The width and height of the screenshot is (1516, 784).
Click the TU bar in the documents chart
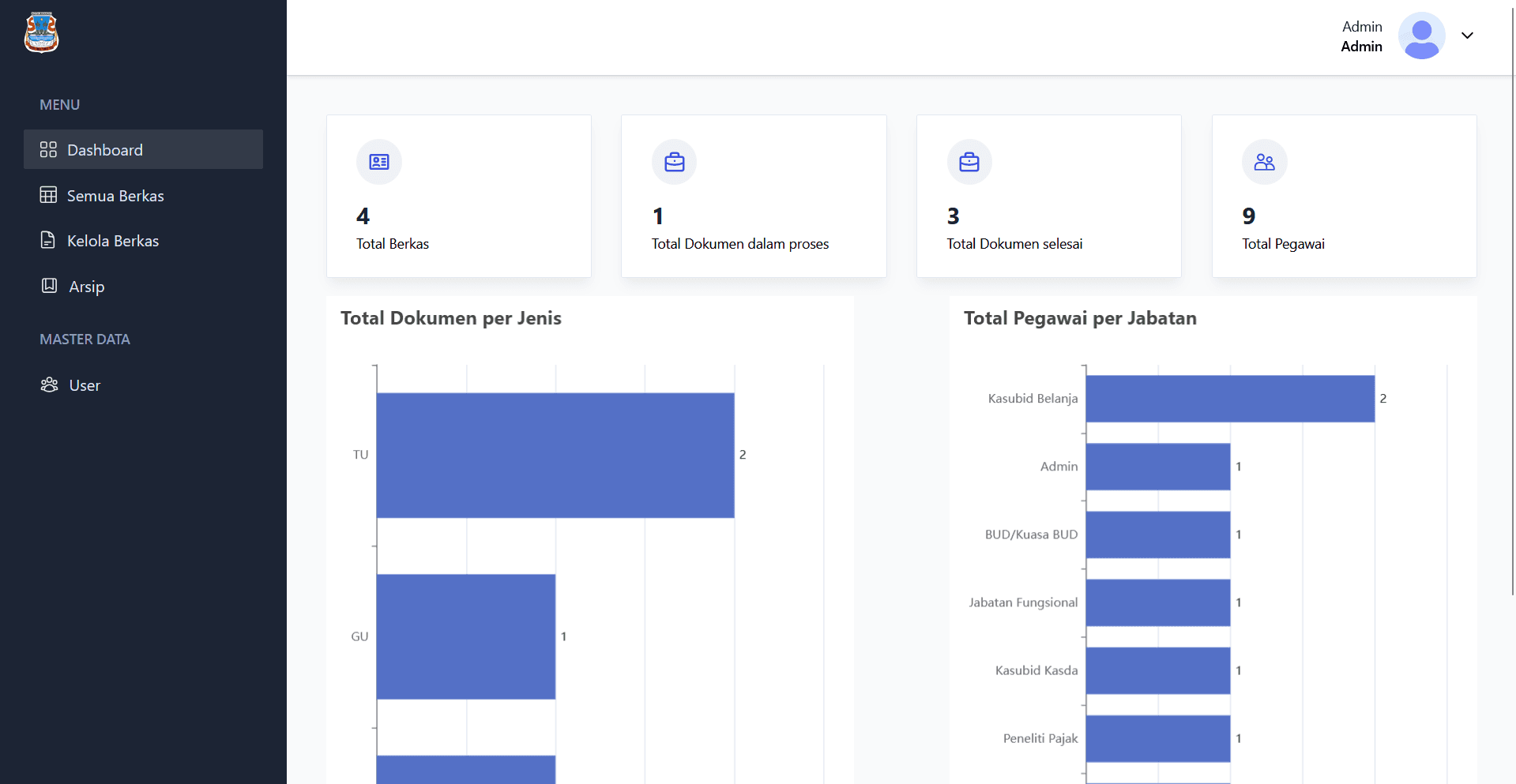pyautogui.click(x=555, y=456)
